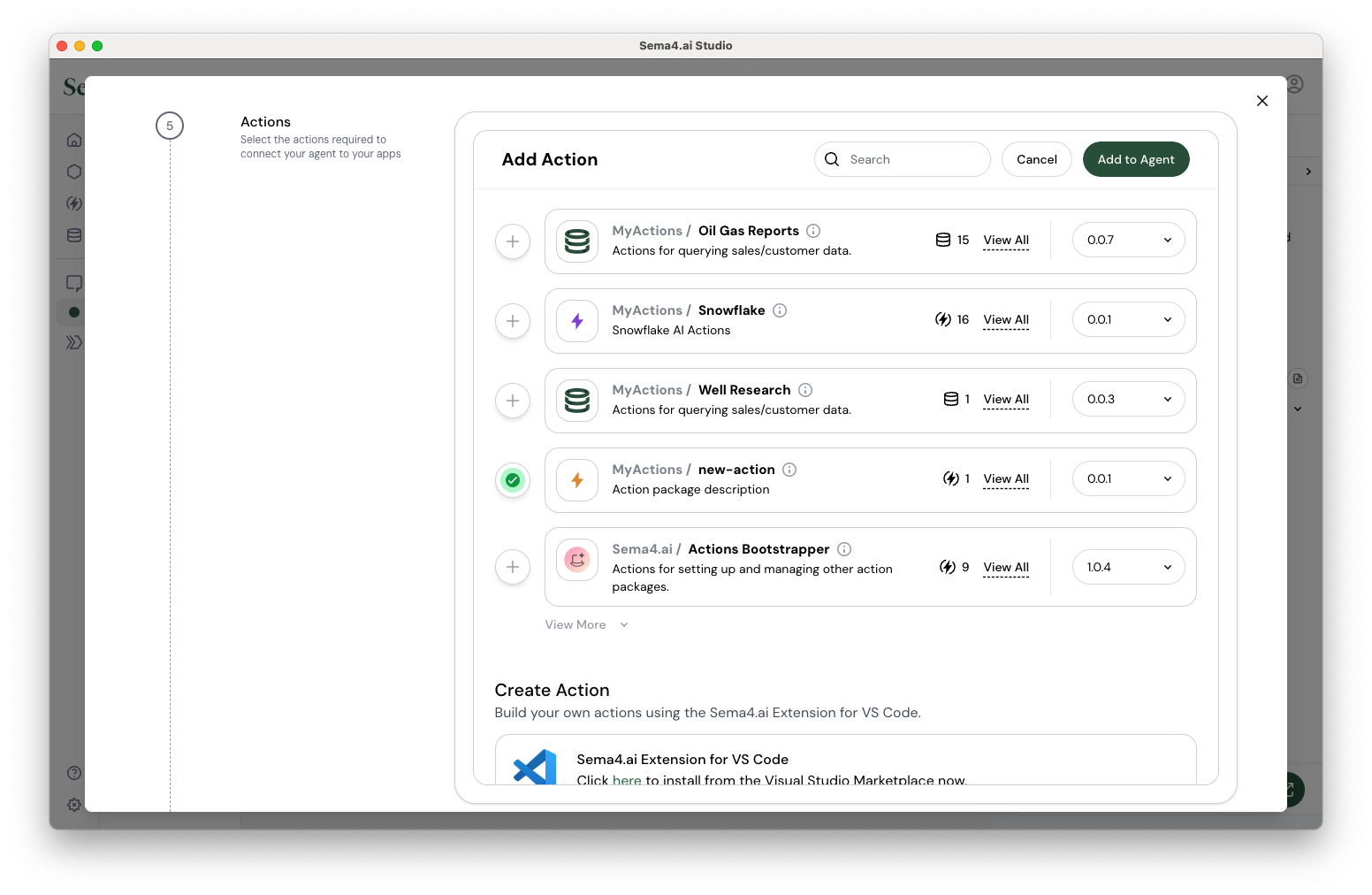
Task: Click the Well Research query count icon
Action: 951,399
